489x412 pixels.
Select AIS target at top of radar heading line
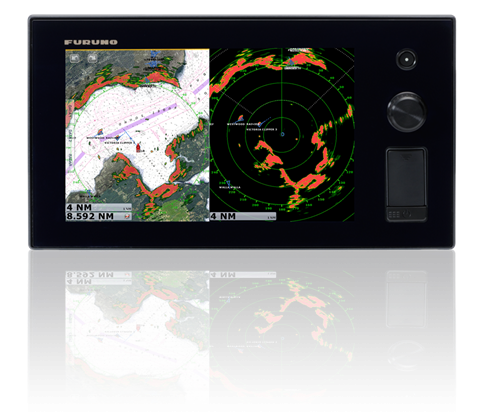pyautogui.click(x=291, y=62)
